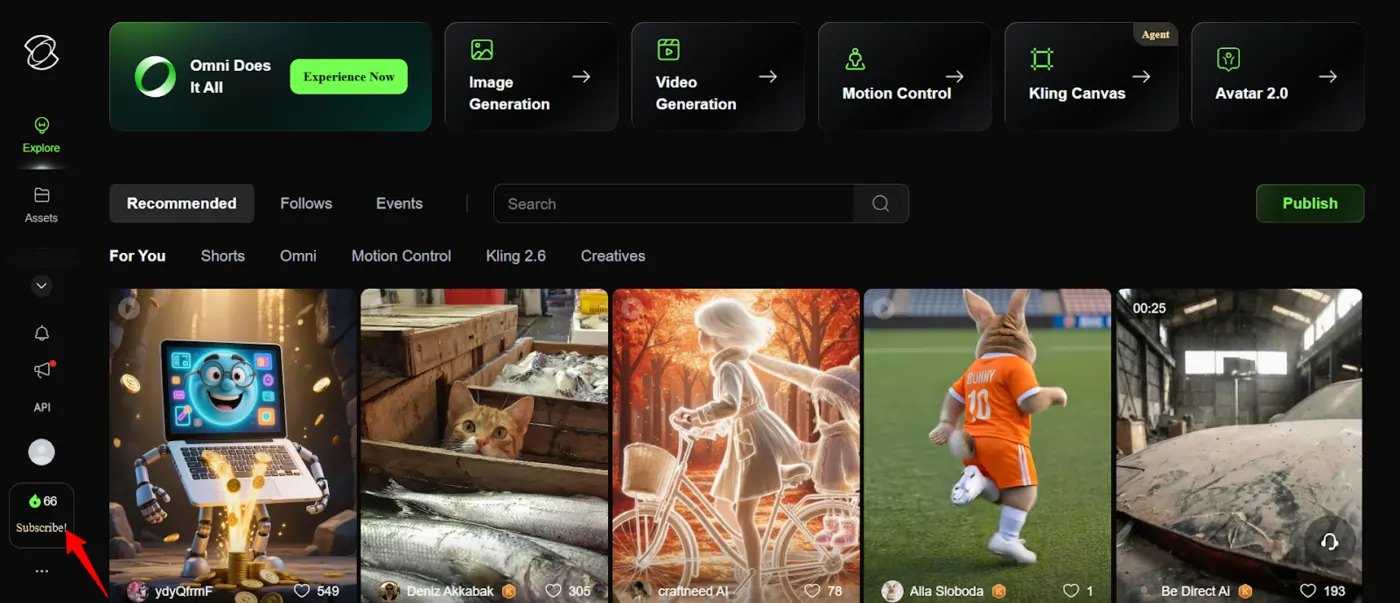
Task: Click the search magnifier icon
Action: [x=880, y=203]
